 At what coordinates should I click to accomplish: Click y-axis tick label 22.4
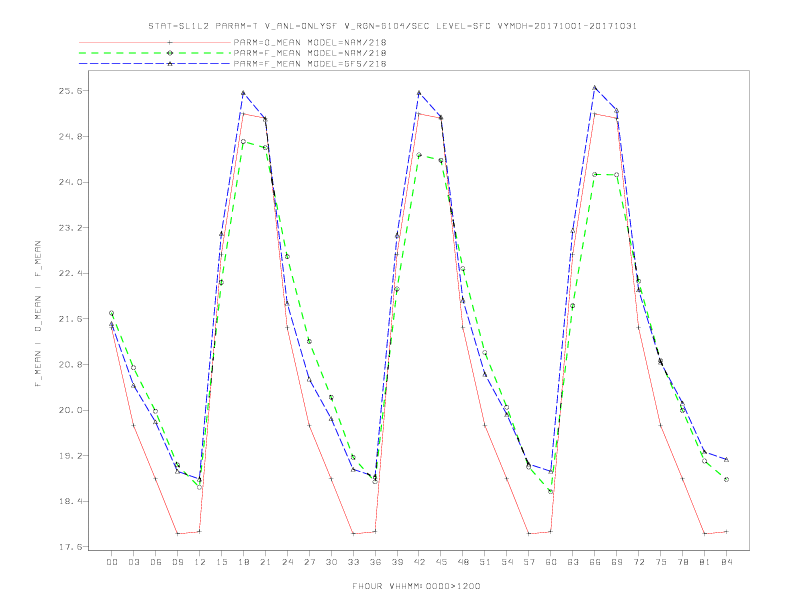[69, 273]
